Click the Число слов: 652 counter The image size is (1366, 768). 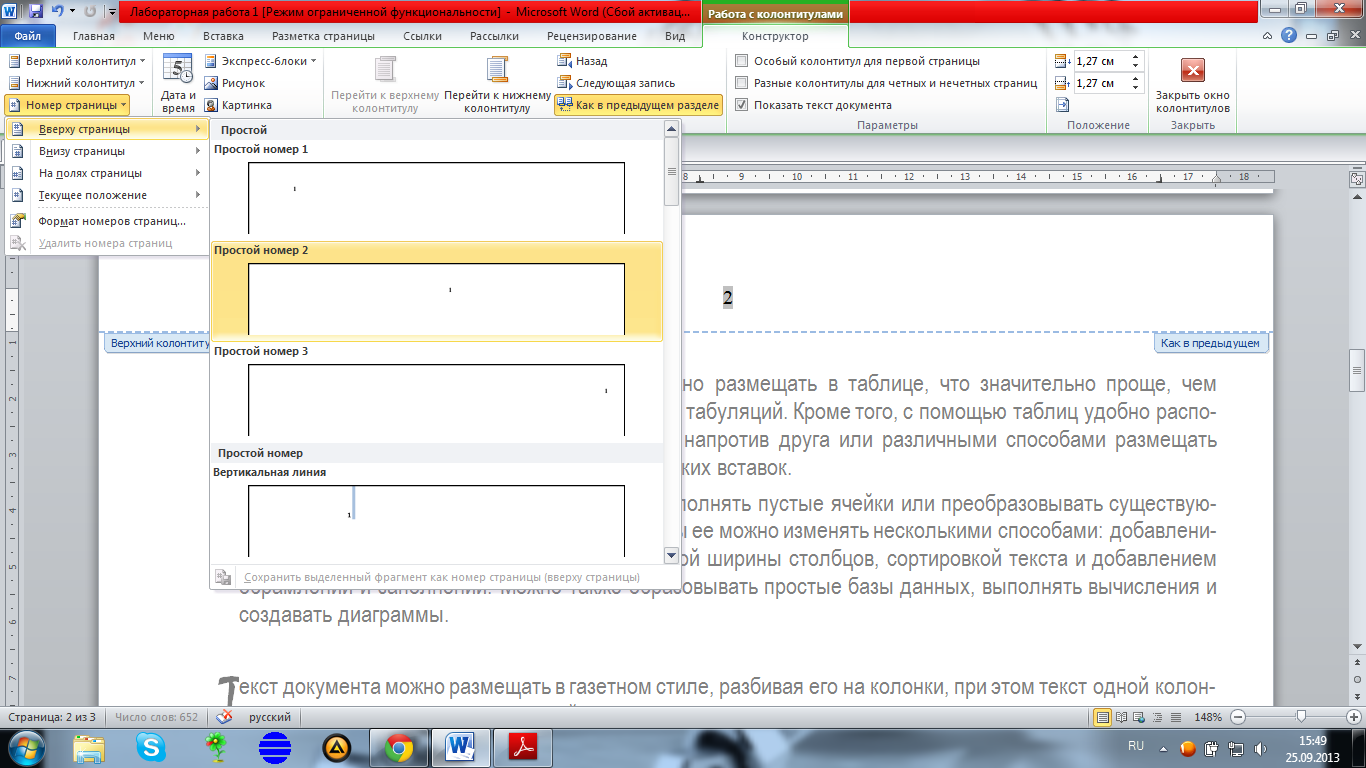coord(157,717)
